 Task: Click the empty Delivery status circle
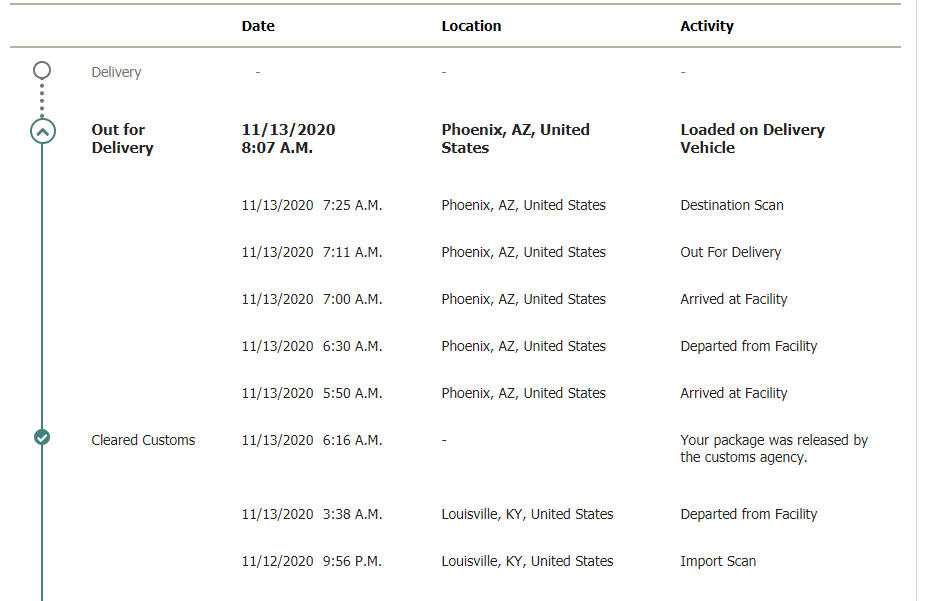[42, 70]
